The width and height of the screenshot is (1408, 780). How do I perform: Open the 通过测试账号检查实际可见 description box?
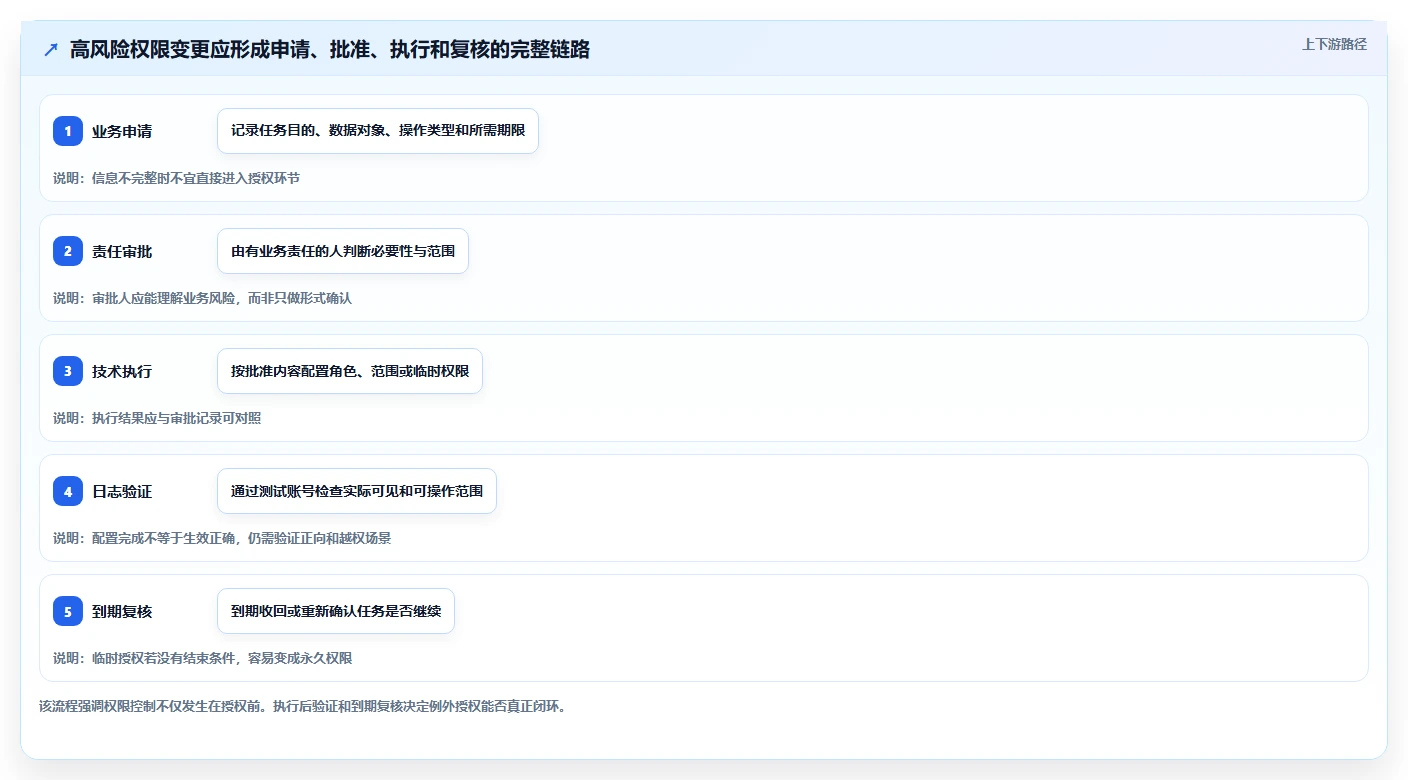357,491
